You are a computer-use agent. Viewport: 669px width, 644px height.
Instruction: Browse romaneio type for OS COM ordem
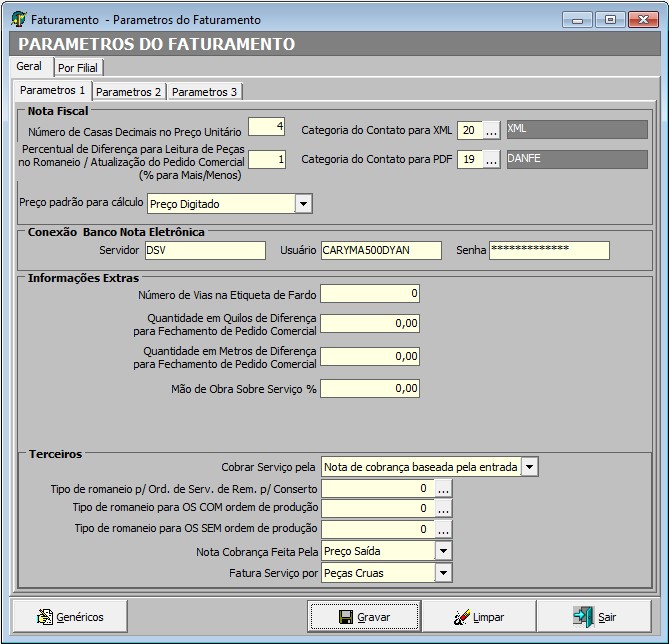click(443, 509)
